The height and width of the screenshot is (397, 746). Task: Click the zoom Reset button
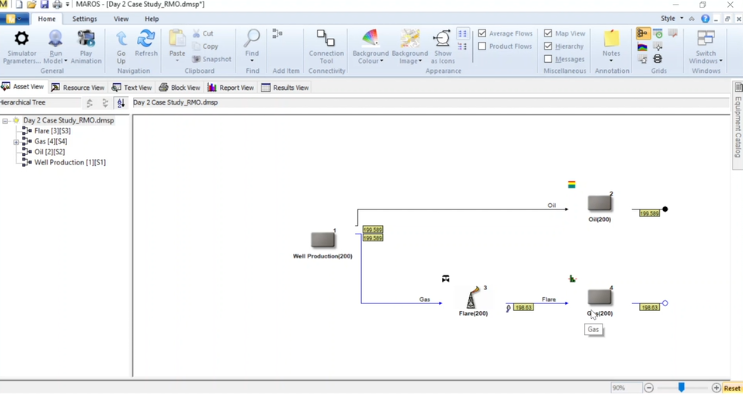732,388
